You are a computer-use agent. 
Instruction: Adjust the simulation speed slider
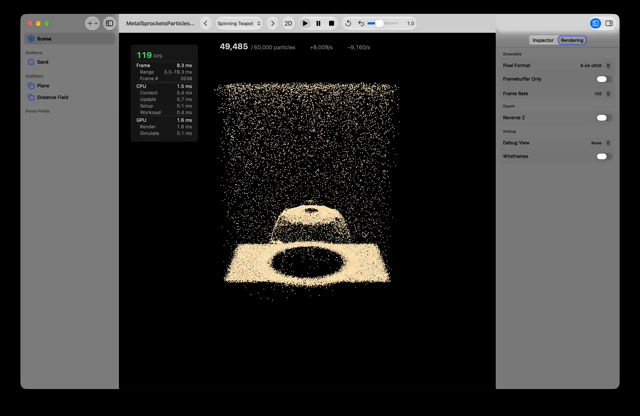pyautogui.click(x=383, y=23)
